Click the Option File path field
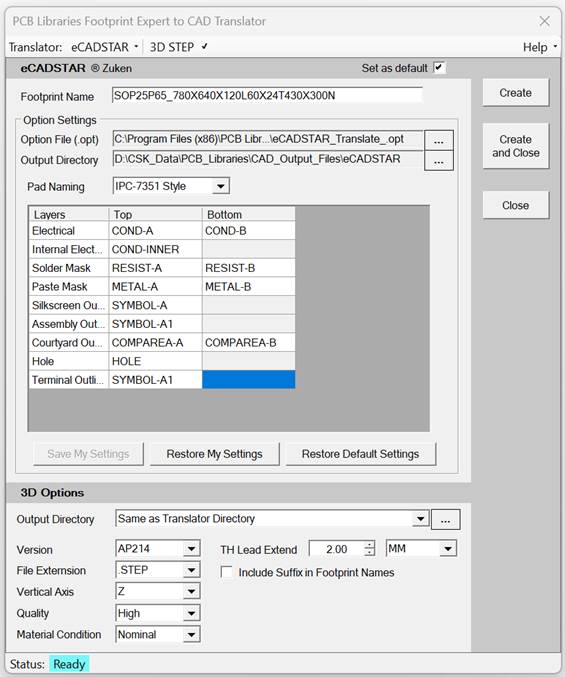 268,139
